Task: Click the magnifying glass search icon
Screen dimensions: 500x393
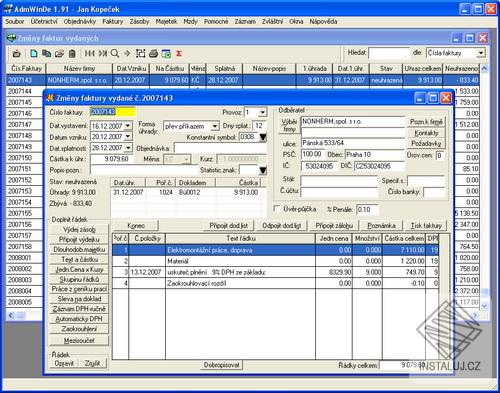Action: tap(115, 53)
